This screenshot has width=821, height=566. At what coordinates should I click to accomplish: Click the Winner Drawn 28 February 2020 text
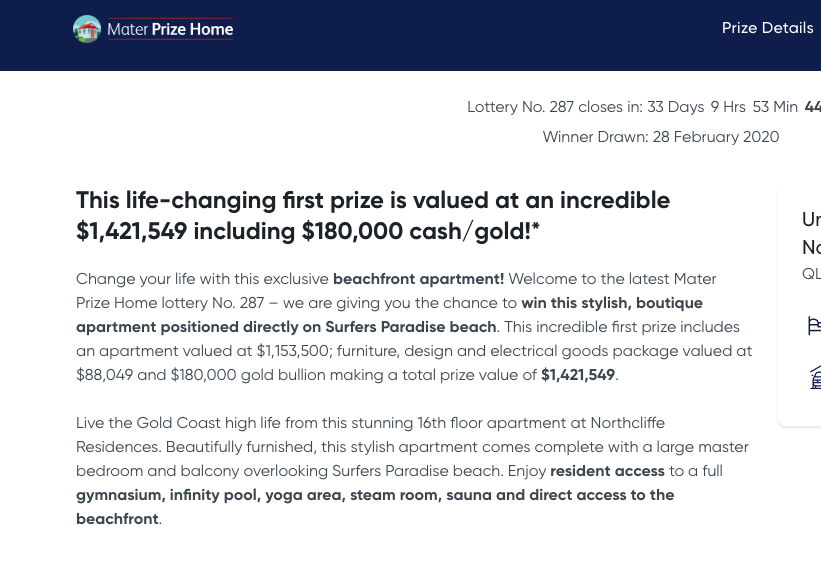[660, 137]
